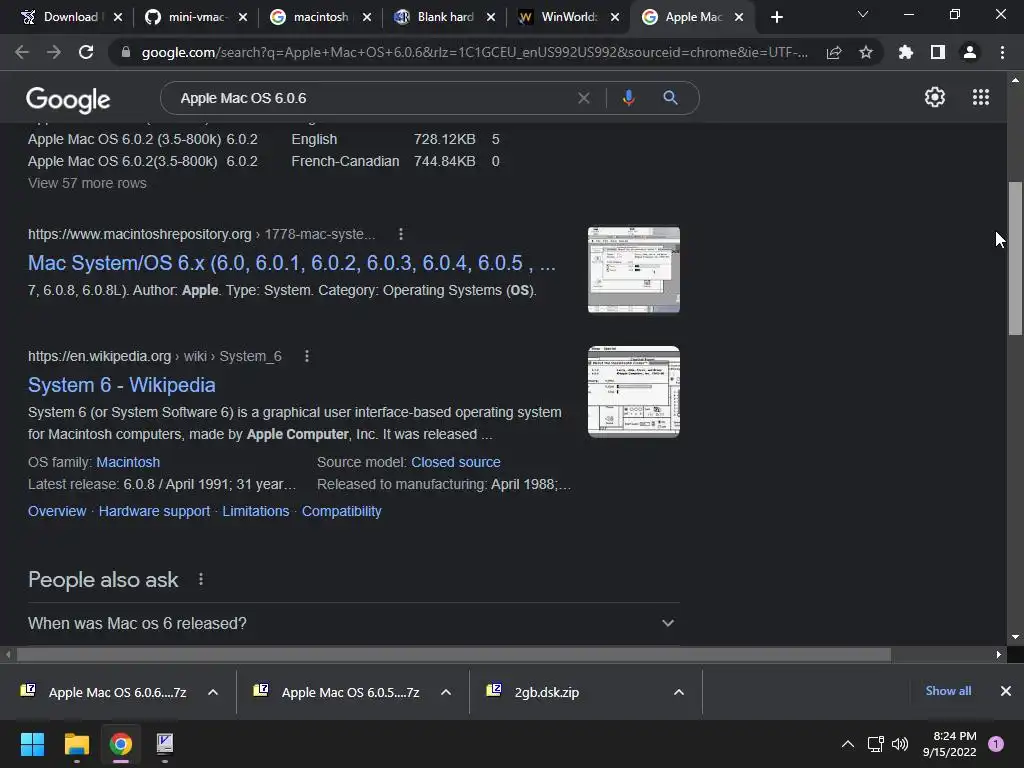1024x768 pixels.
Task: Click the horizontal scrollbar thumb
Action: click(x=454, y=654)
